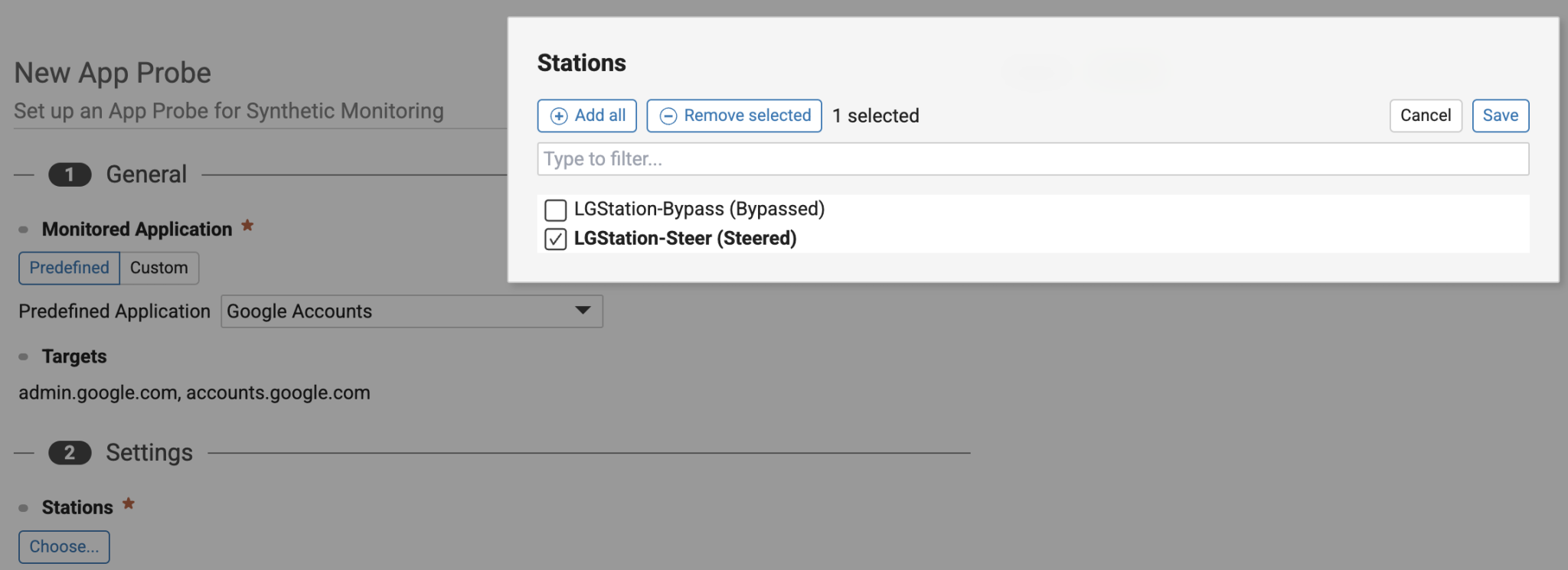Click the red asterisk beside Stations
1568x570 pixels.
(x=129, y=504)
